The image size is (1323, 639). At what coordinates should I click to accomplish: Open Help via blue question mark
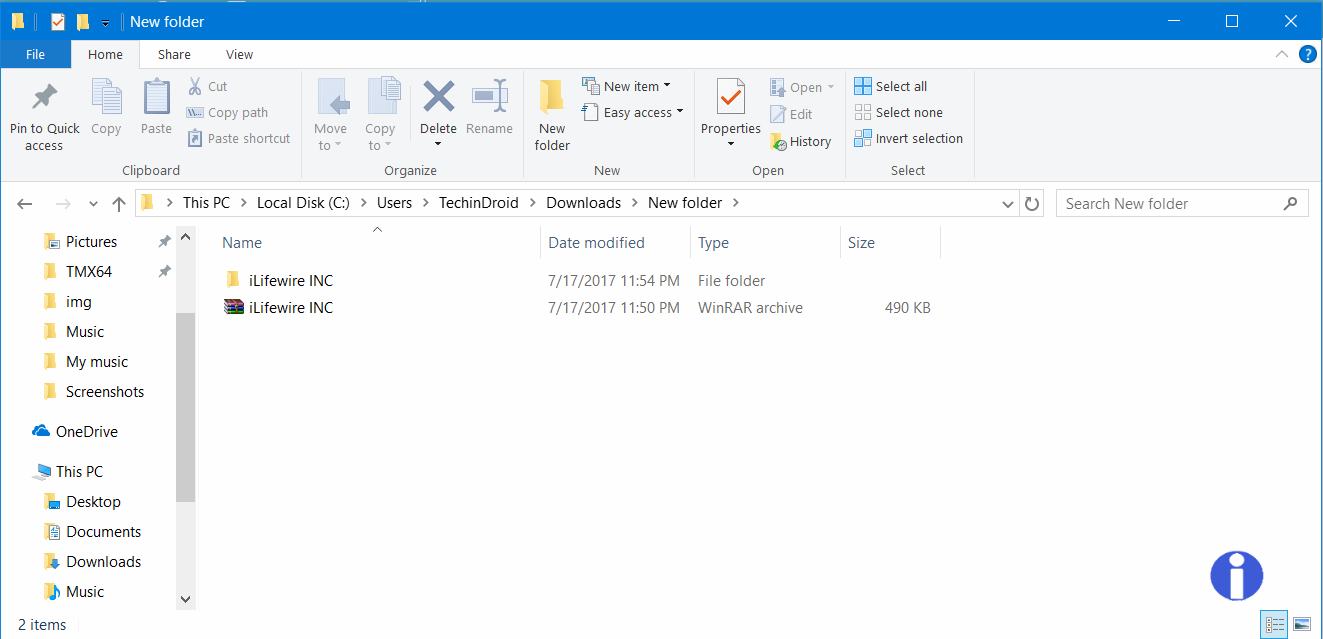[x=1307, y=54]
